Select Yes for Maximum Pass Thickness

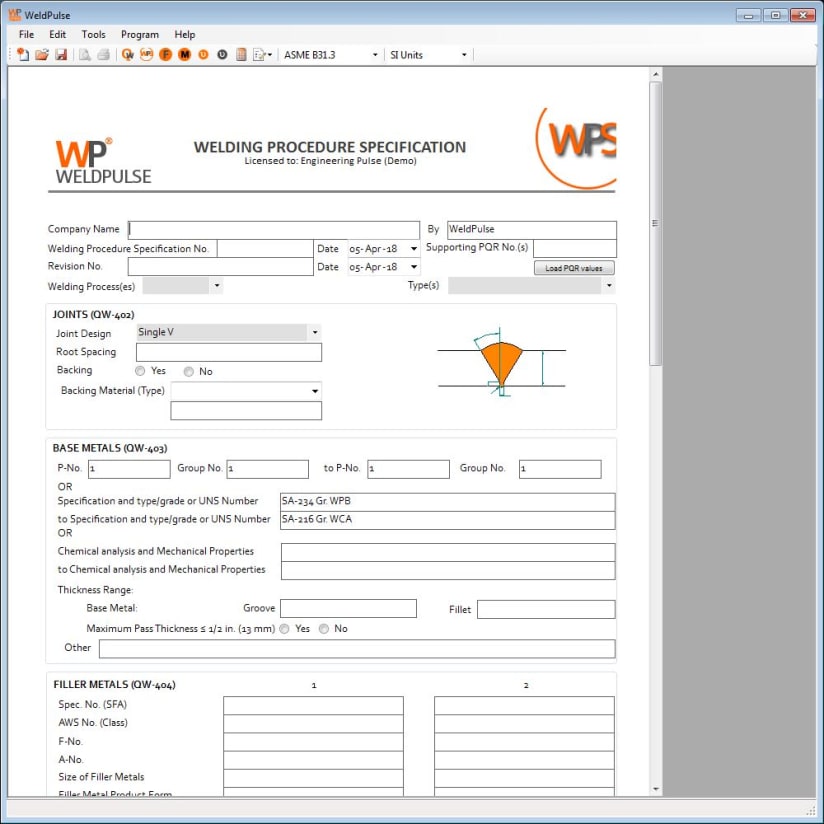coord(284,629)
